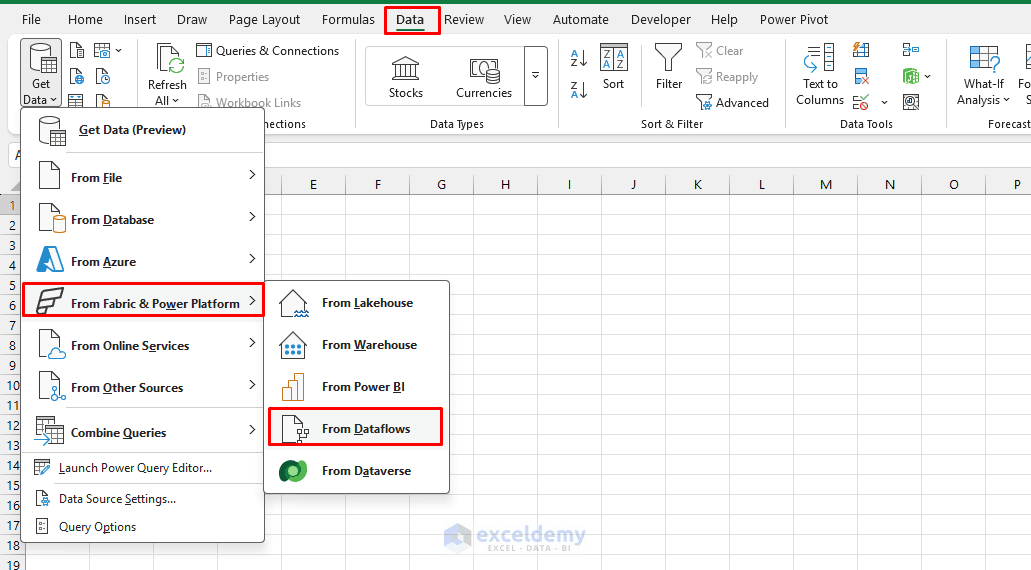
Task: Click From Text/CSV icon in ribbon
Action: coord(77,51)
